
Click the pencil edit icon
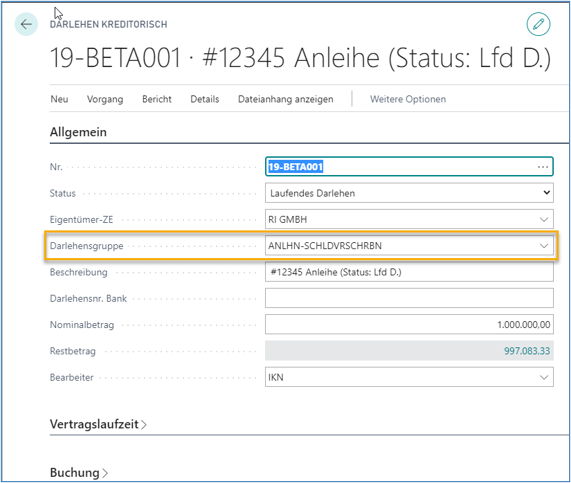pyautogui.click(x=538, y=24)
